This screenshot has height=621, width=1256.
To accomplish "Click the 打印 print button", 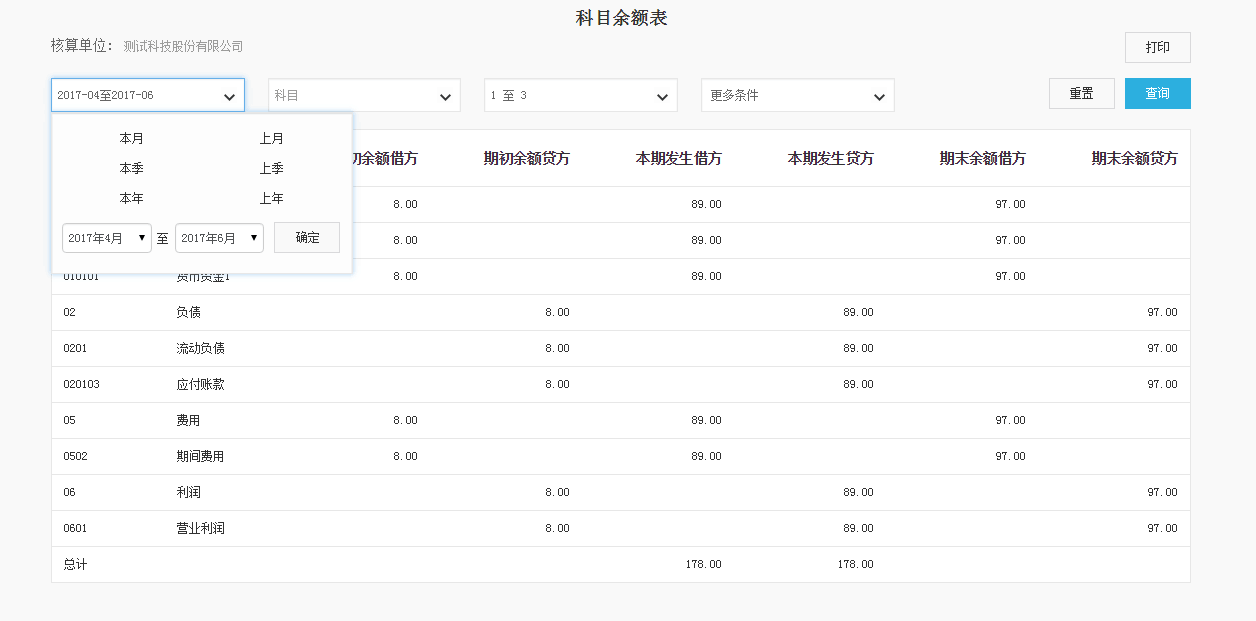I will (x=1157, y=48).
